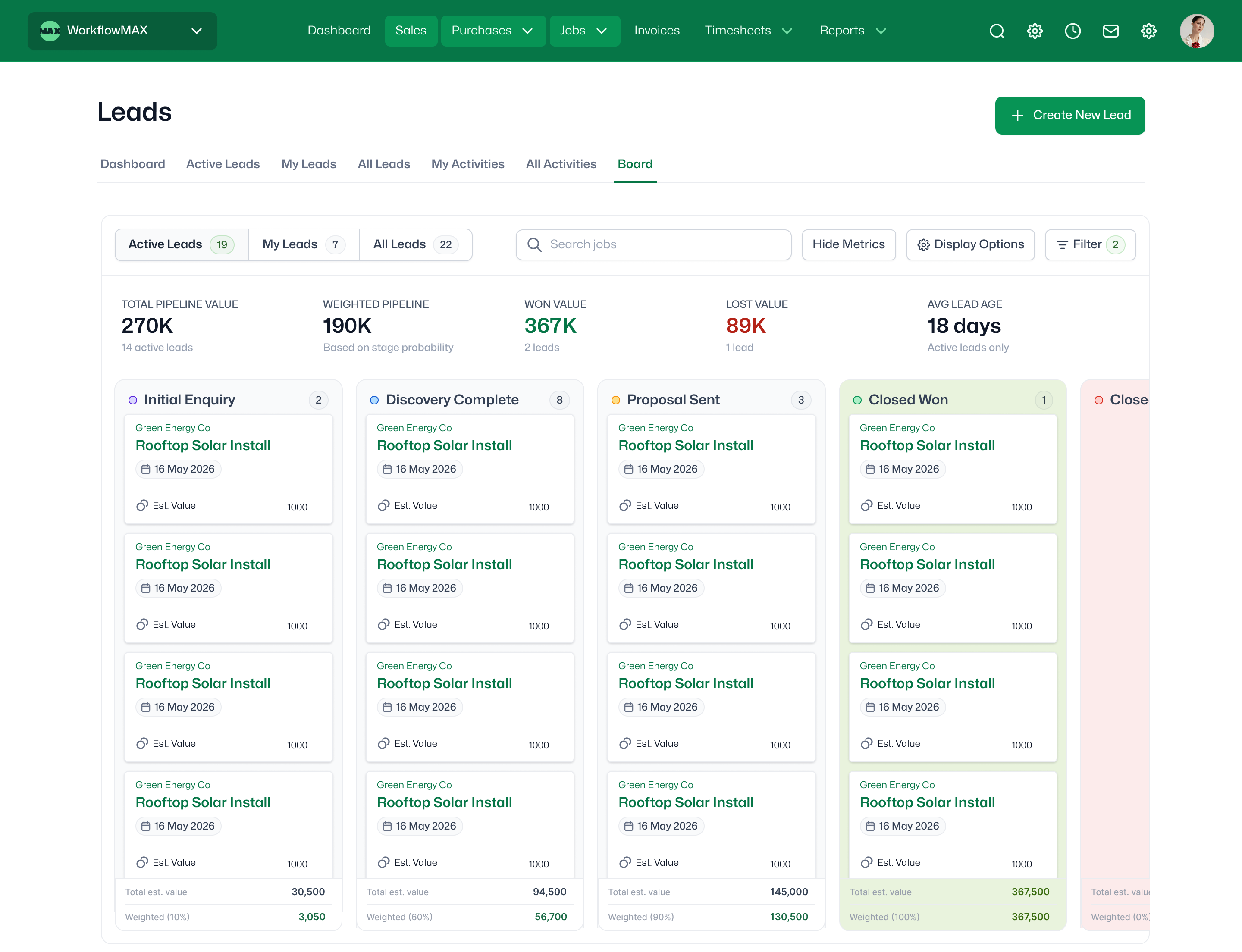Click Hide Metrics button

pyautogui.click(x=849, y=245)
